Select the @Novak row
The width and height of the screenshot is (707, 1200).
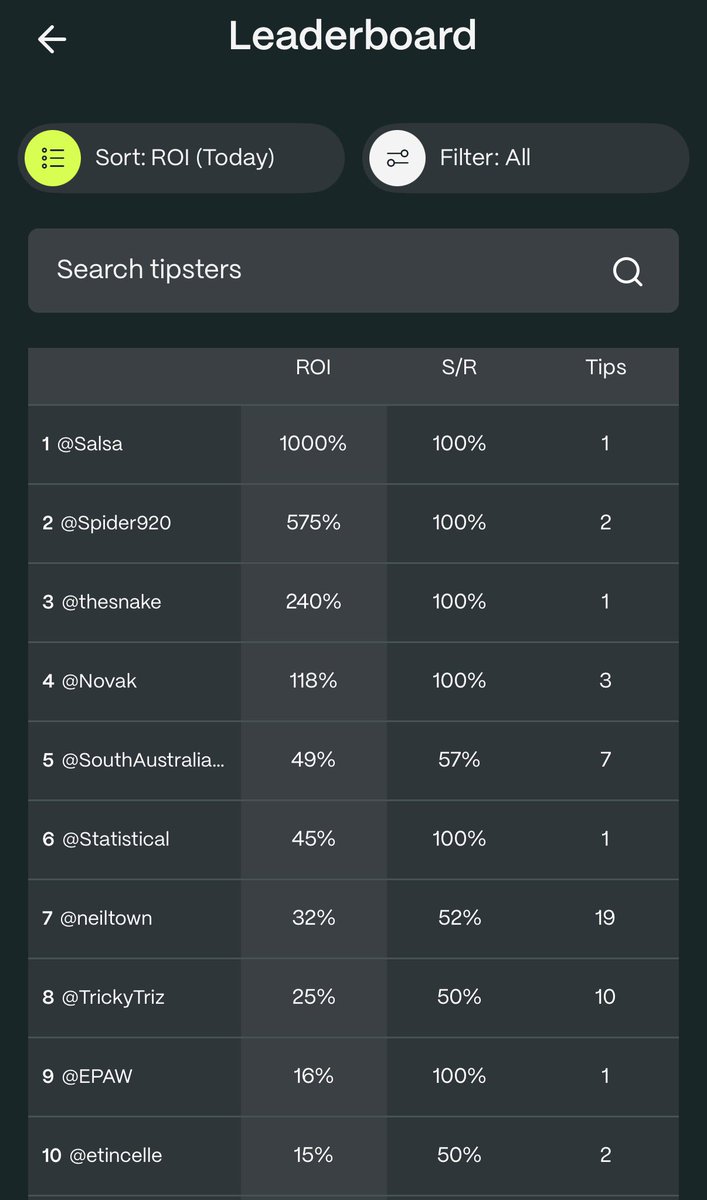(353, 681)
